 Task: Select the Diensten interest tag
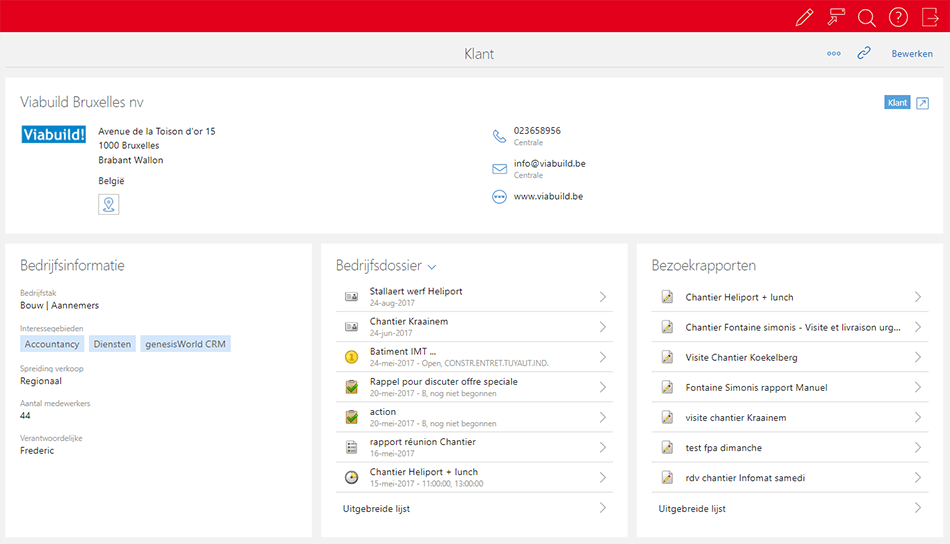112,344
